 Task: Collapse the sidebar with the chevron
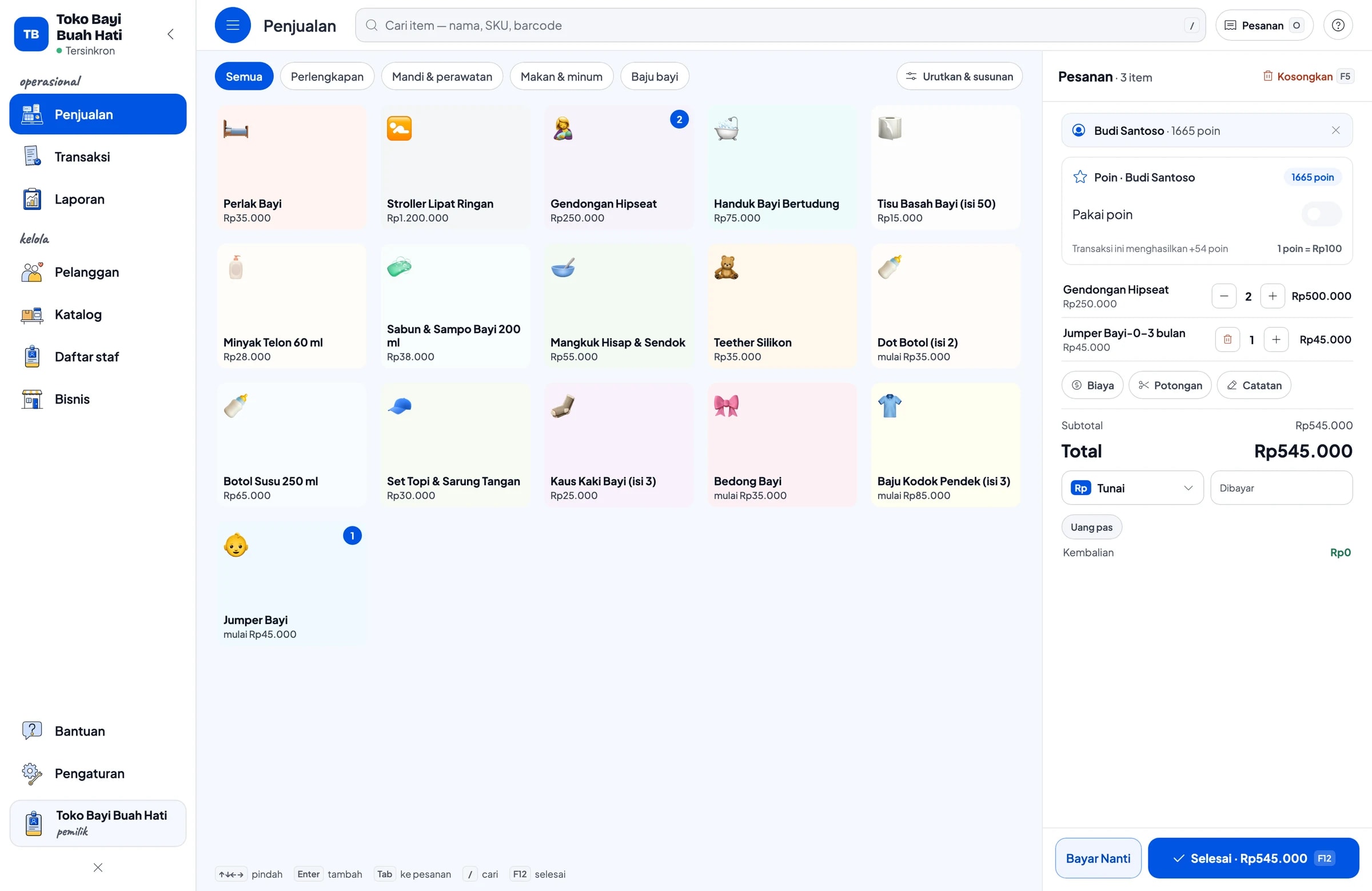click(170, 34)
